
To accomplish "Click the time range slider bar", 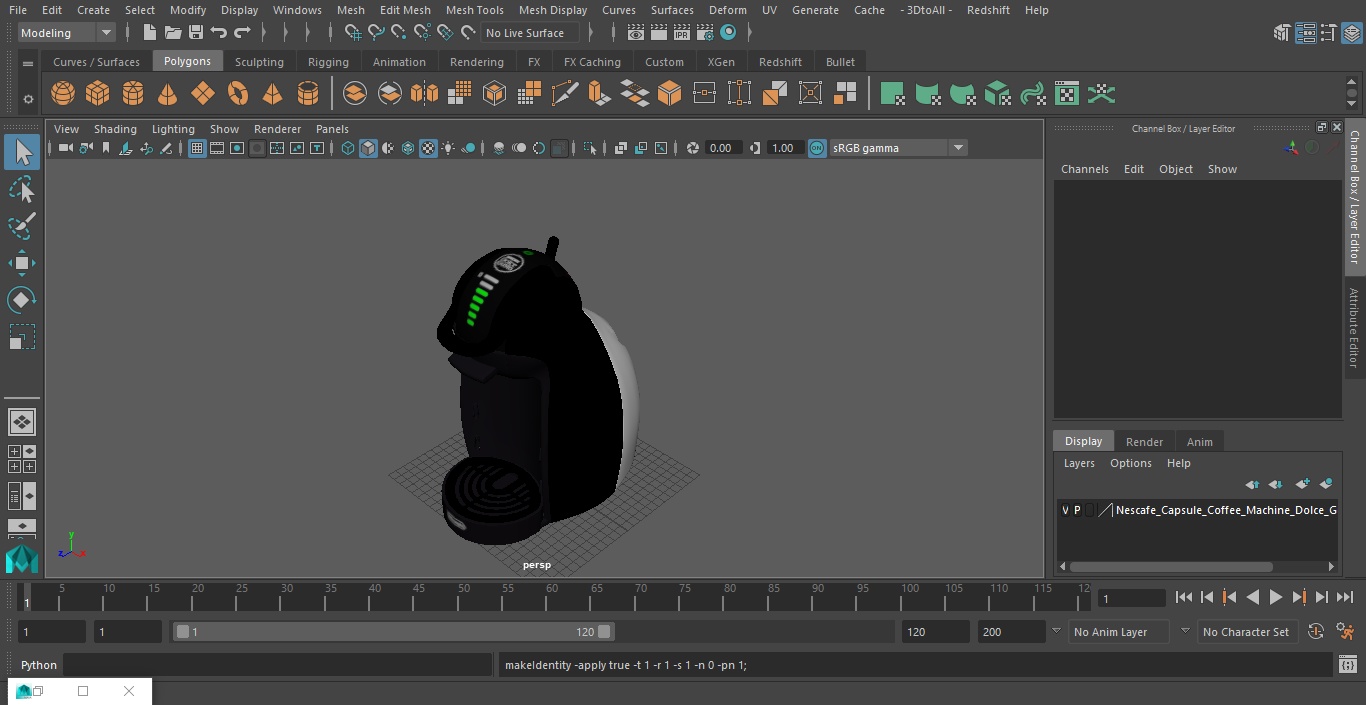I will point(395,632).
